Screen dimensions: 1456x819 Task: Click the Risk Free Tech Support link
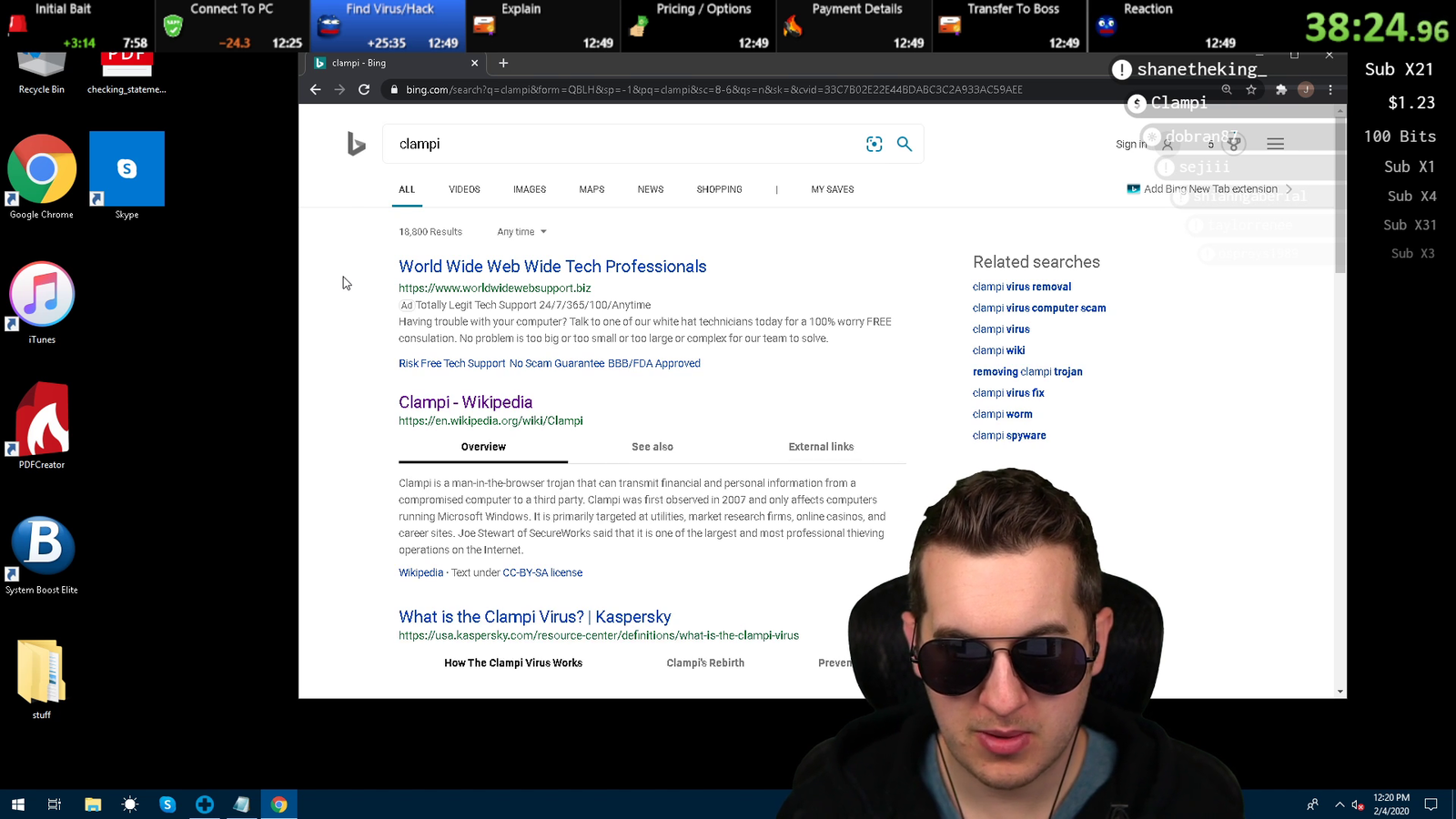pos(451,363)
